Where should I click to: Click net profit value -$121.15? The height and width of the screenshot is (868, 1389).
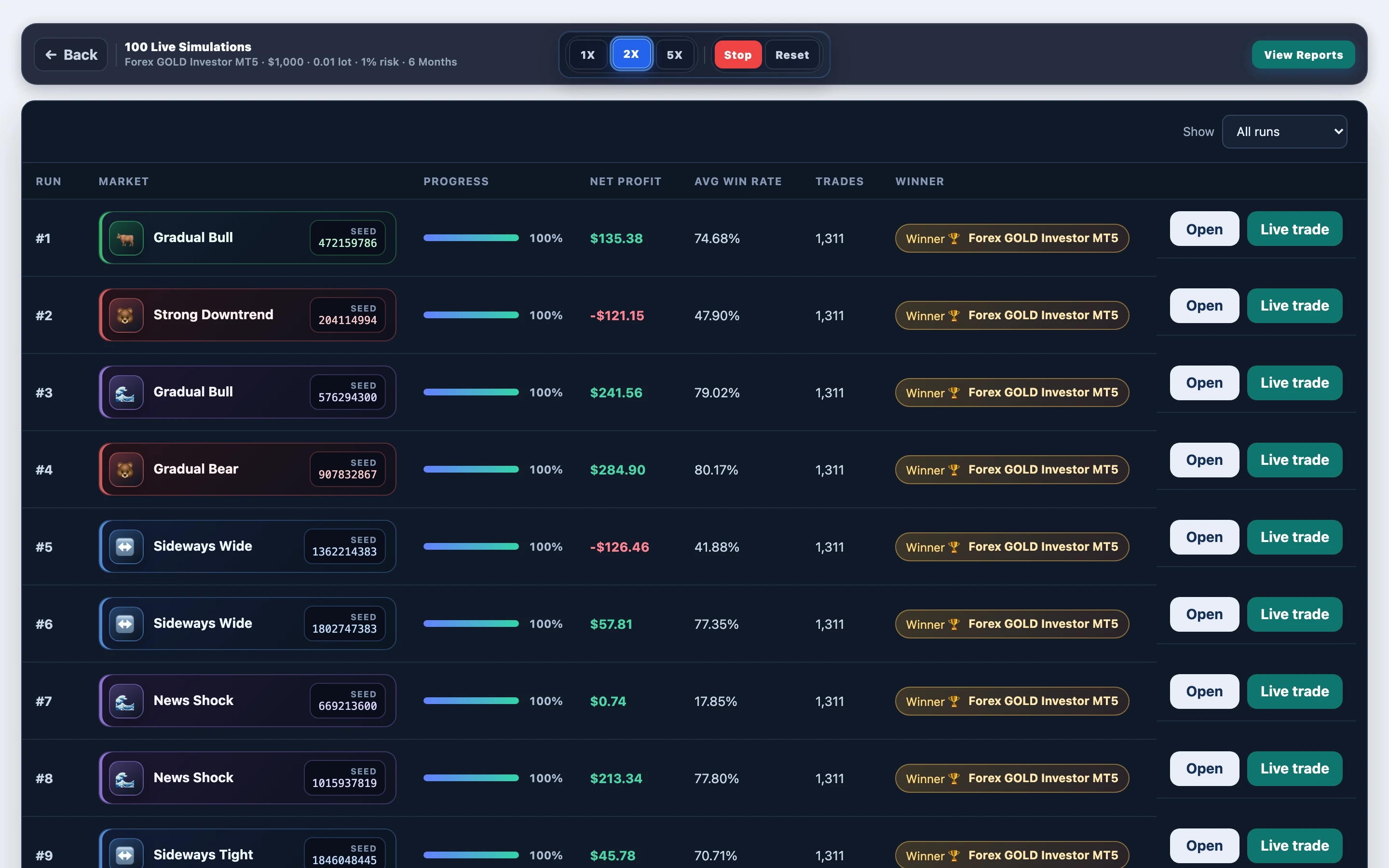[617, 315]
